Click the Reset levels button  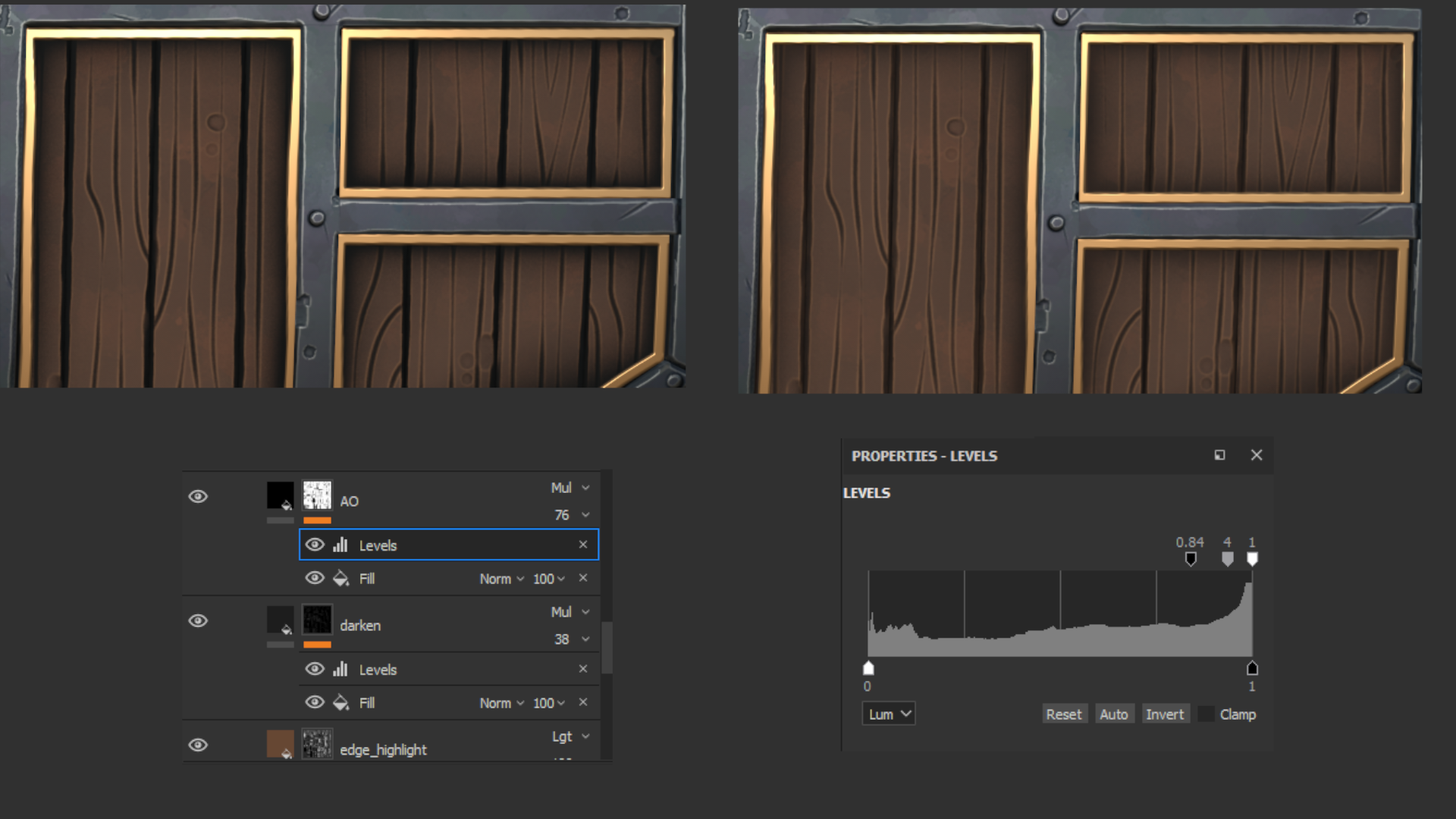pyautogui.click(x=1063, y=714)
